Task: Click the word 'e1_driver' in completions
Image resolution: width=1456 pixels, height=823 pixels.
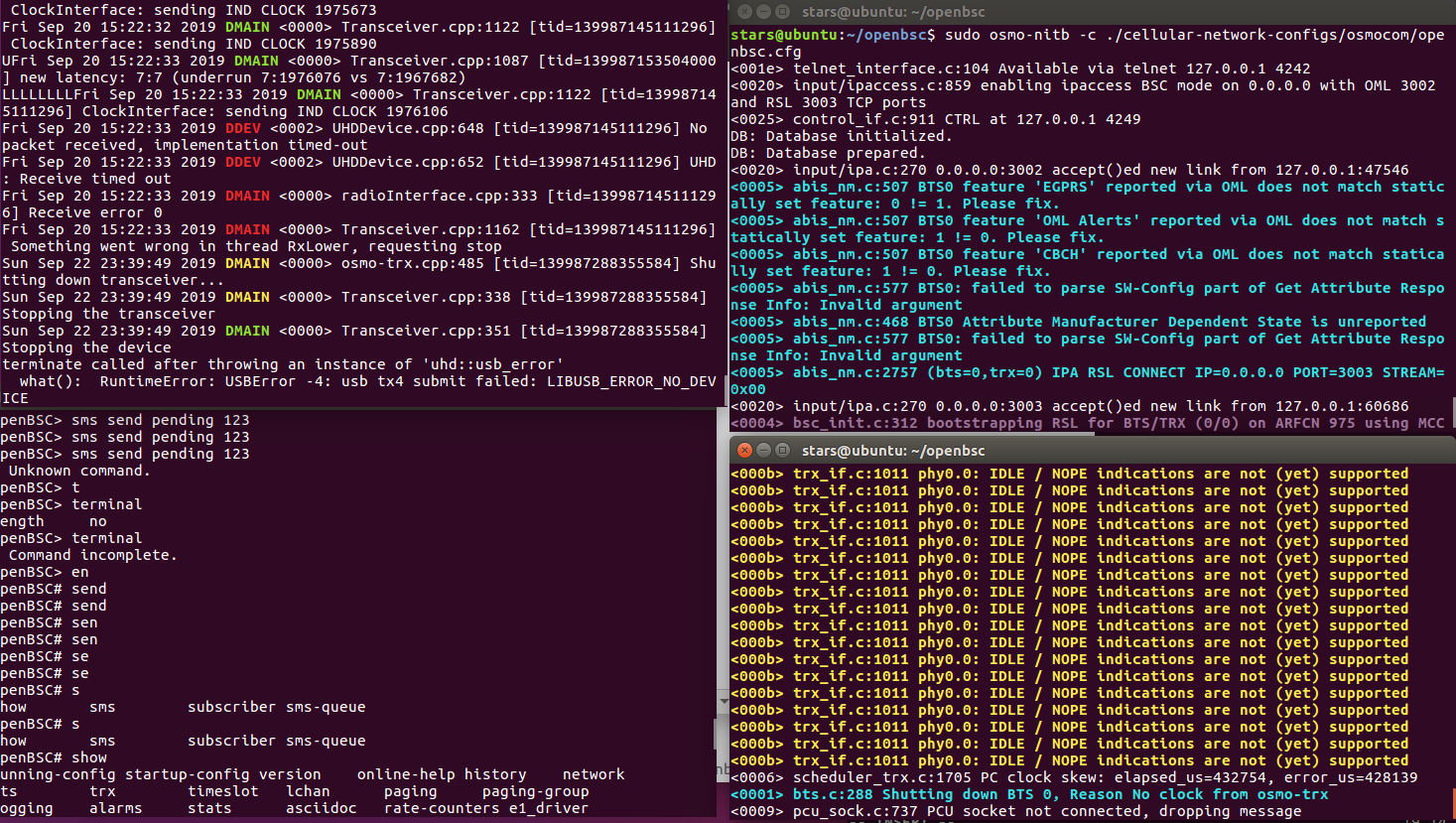Action: pos(549,808)
